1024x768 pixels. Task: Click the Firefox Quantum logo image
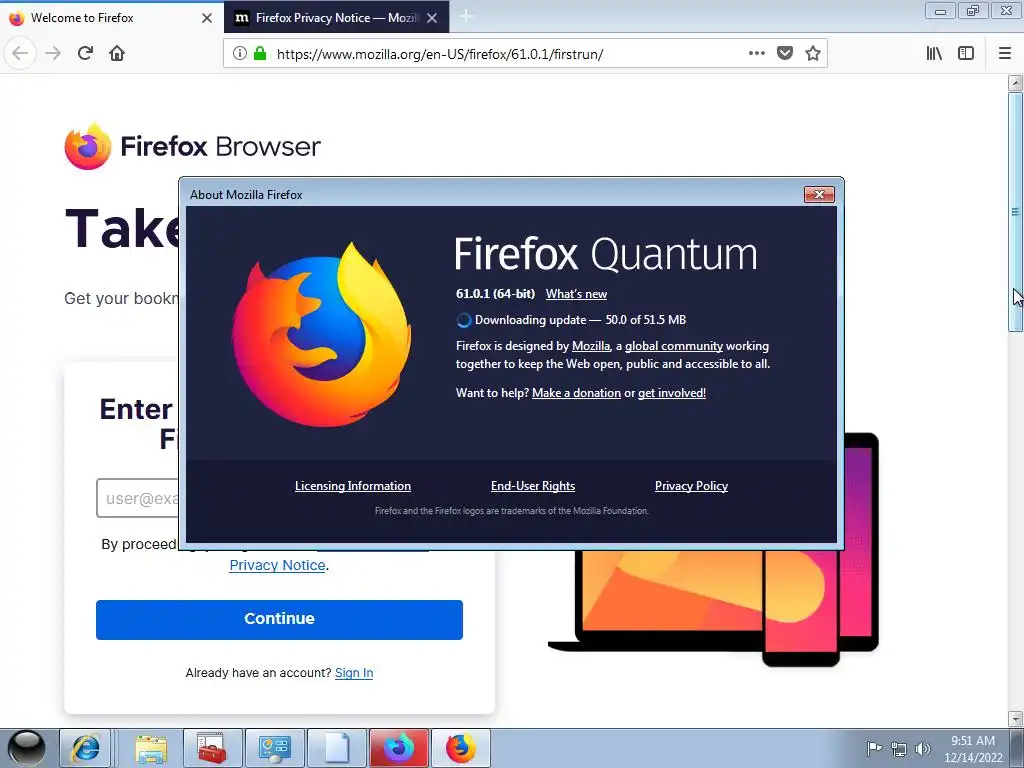(x=321, y=334)
